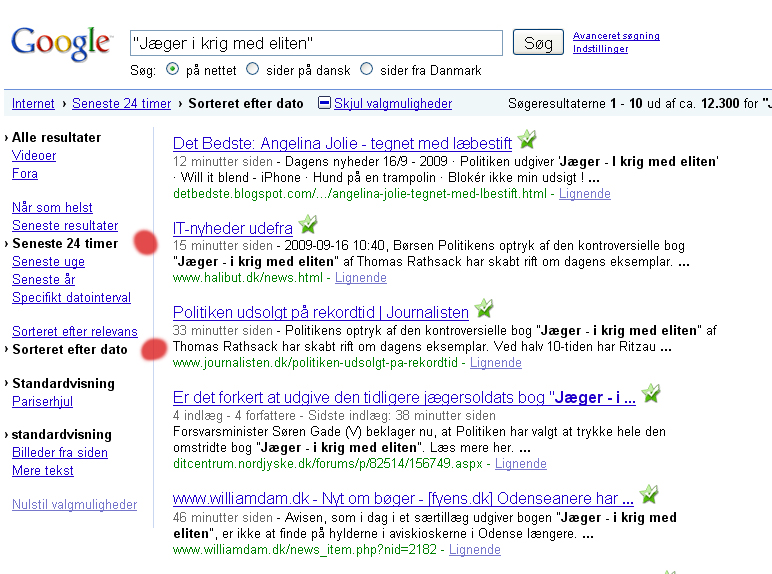Screen dimensions: 772x574
Task: Choose Sorteret efter dato in sidebar
Action: click(70, 350)
